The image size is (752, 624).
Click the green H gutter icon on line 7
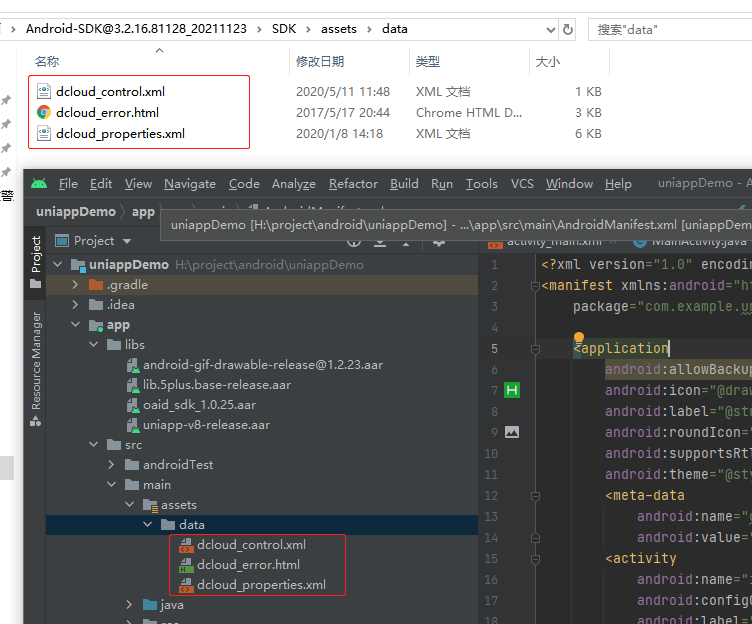point(512,390)
